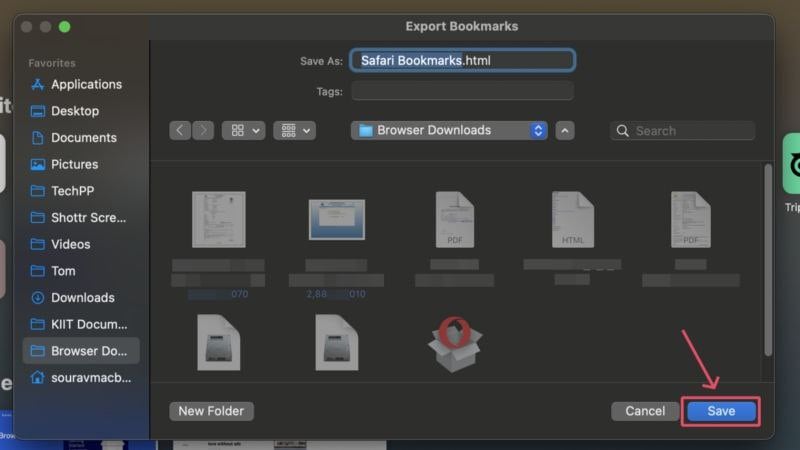
Task: Open the Browser Downloads location popup
Action: pyautogui.click(x=449, y=131)
